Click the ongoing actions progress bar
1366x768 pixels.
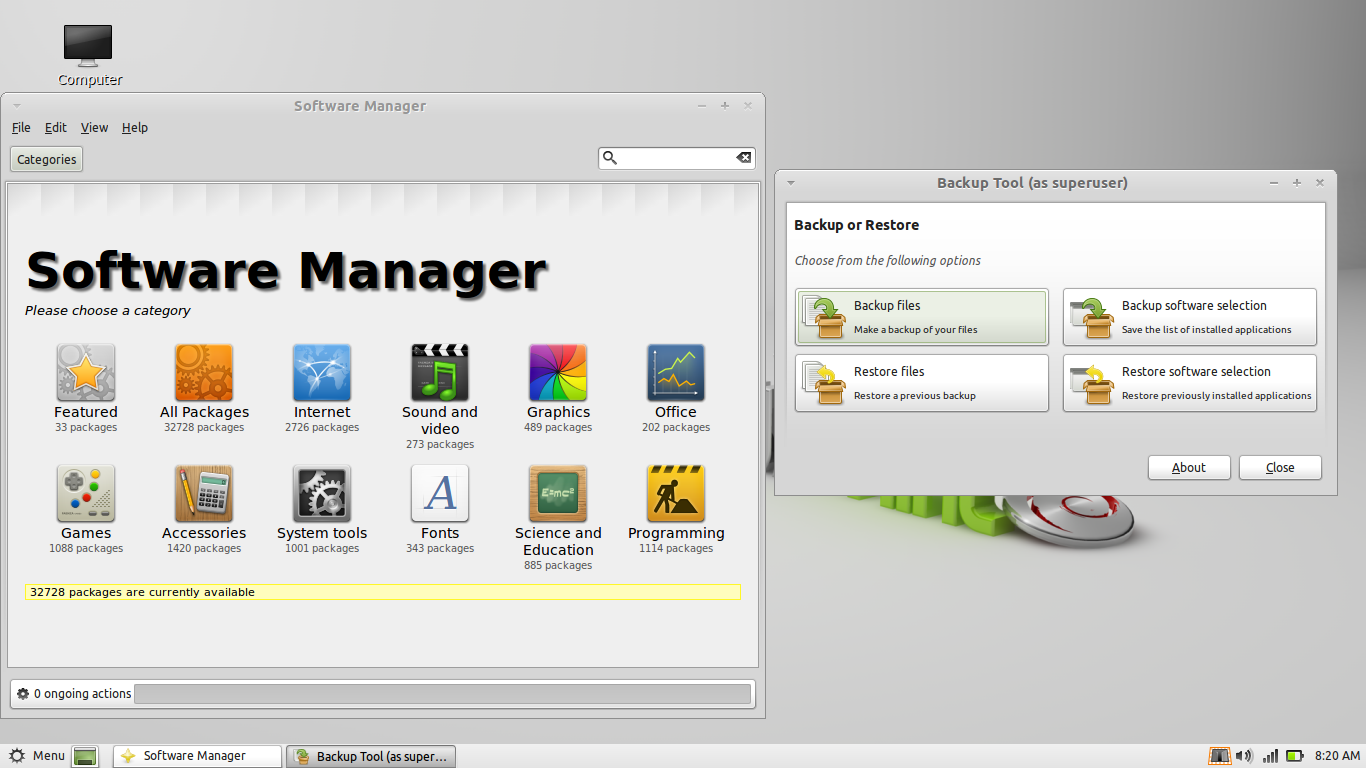[x=442, y=694]
